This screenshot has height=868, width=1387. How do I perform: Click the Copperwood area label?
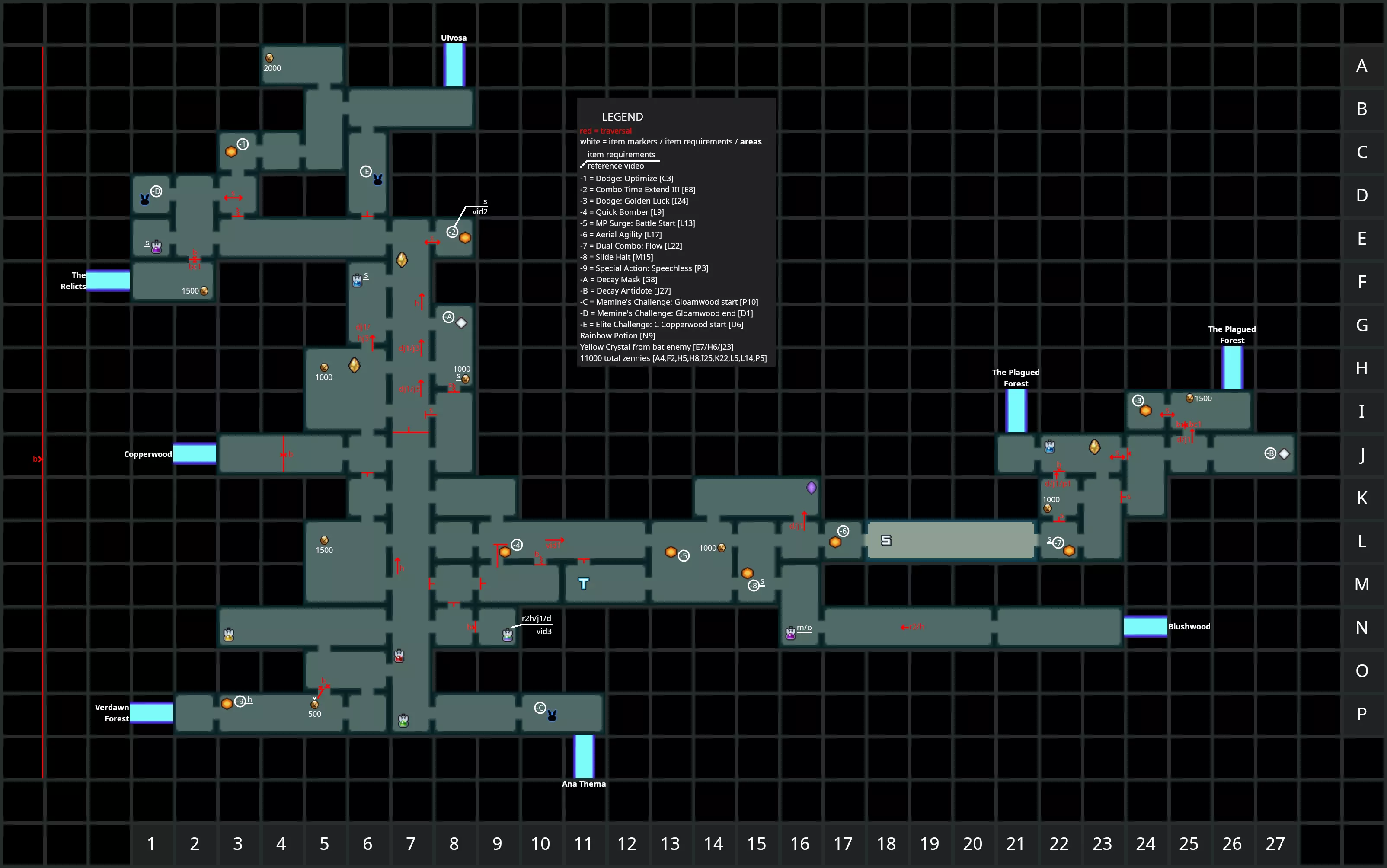147,454
